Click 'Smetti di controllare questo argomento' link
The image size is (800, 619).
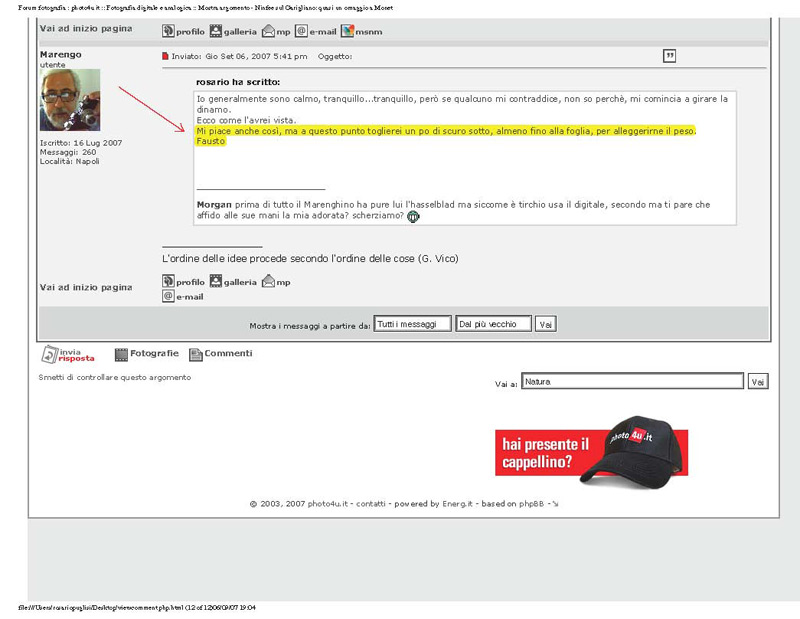click(114, 378)
